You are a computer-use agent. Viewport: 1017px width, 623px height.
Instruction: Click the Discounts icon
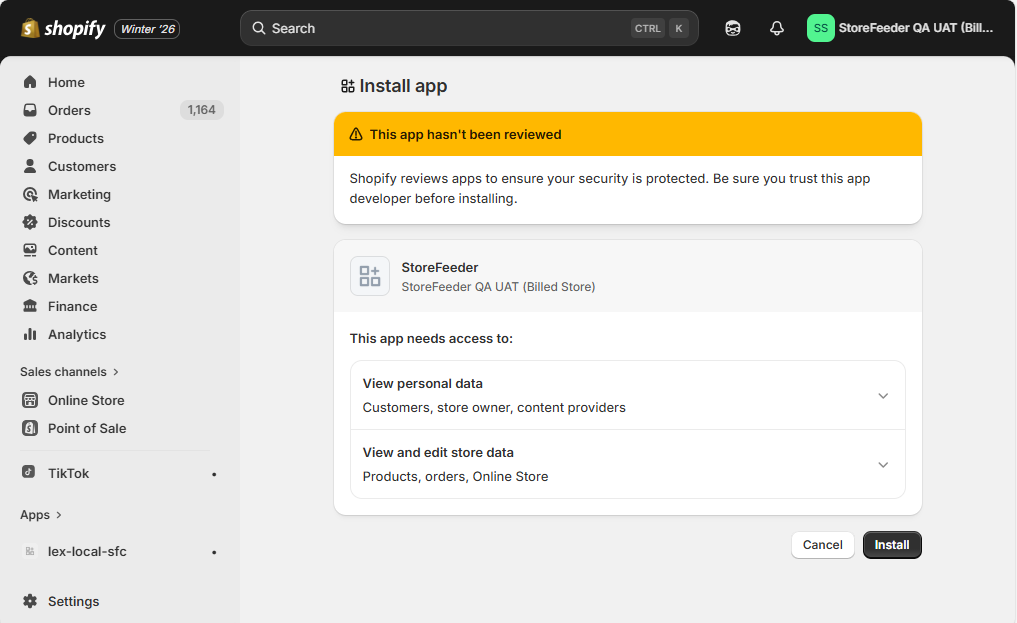30,222
